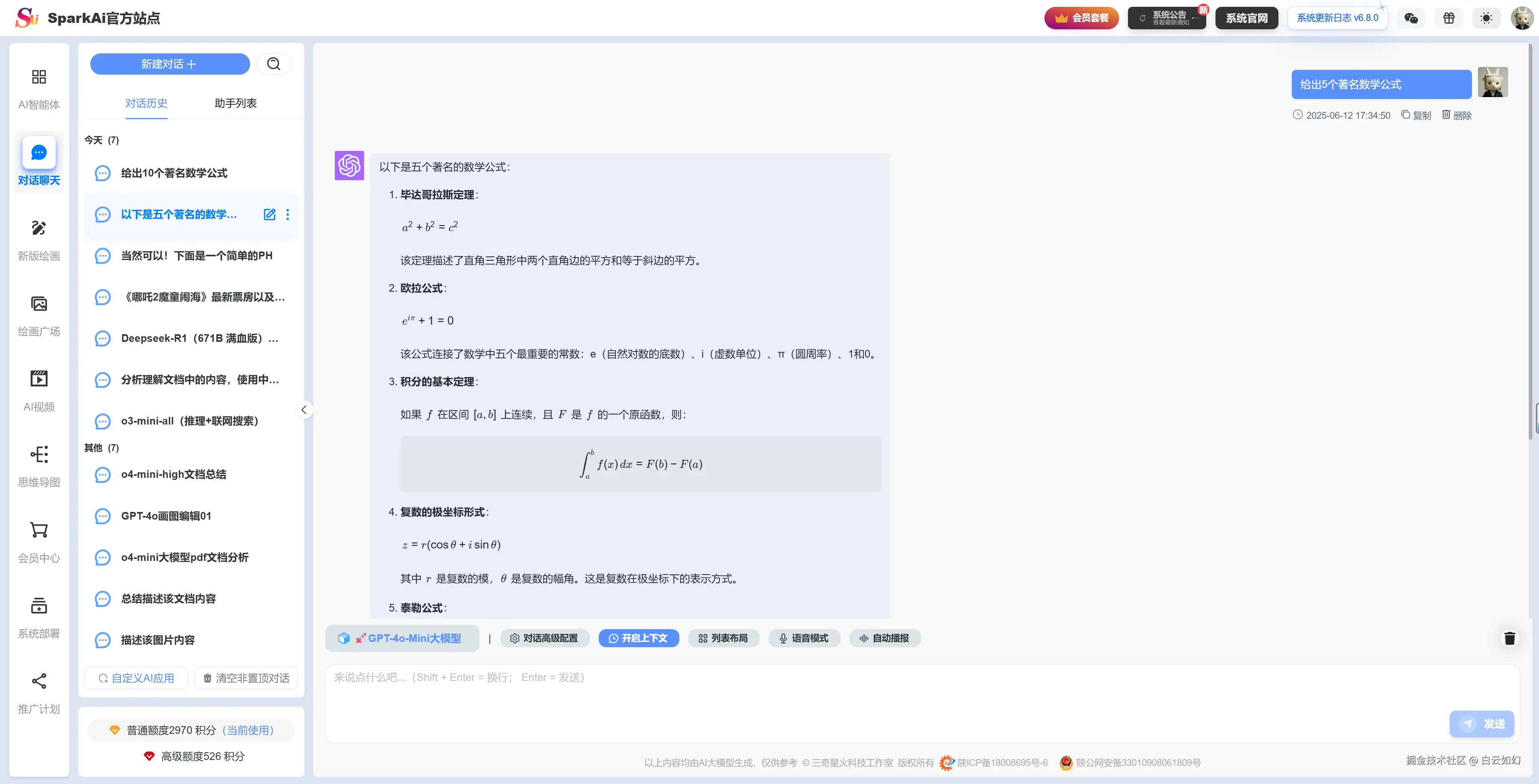
Task: Open the WeChat contact icon top right
Action: click(x=1411, y=17)
